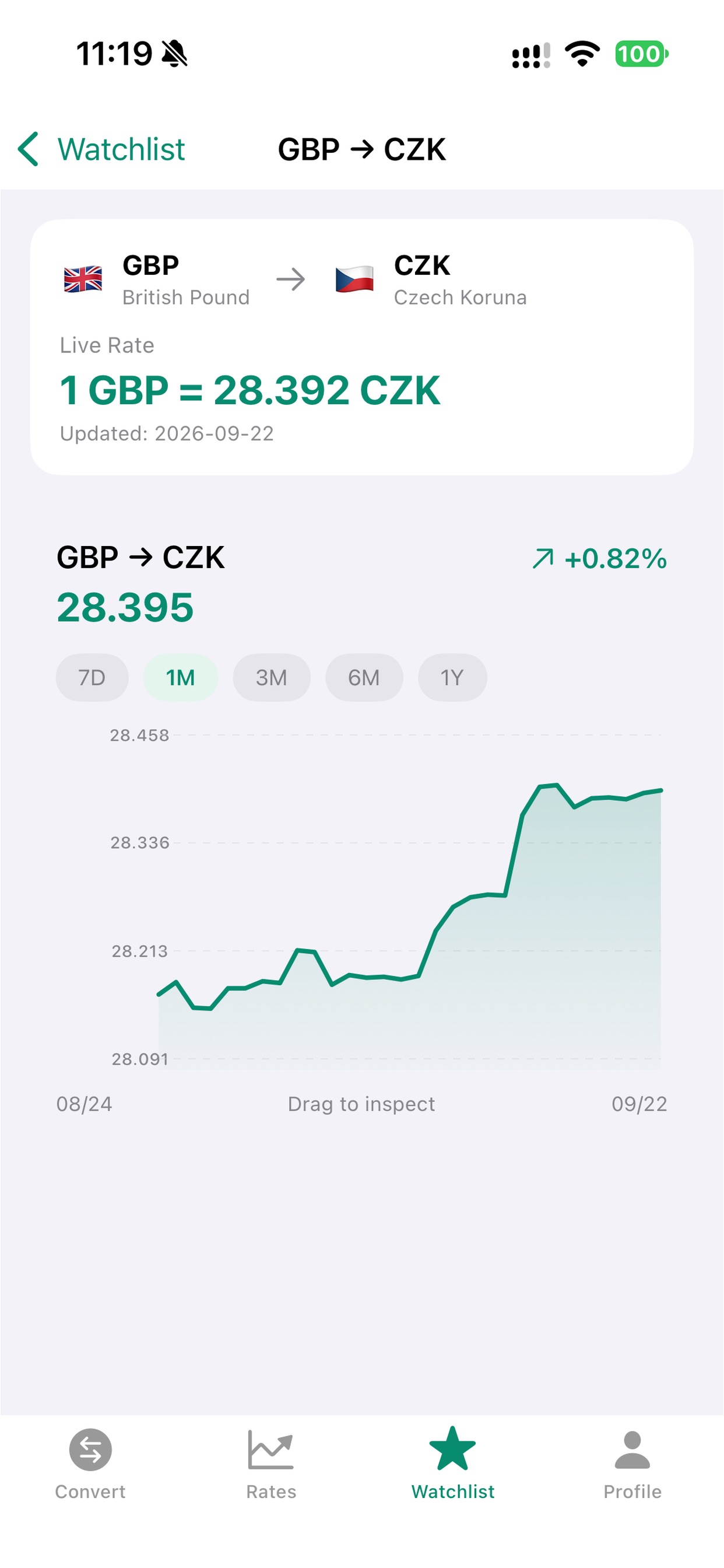Tap the Drag to inspect hint

[361, 1104]
